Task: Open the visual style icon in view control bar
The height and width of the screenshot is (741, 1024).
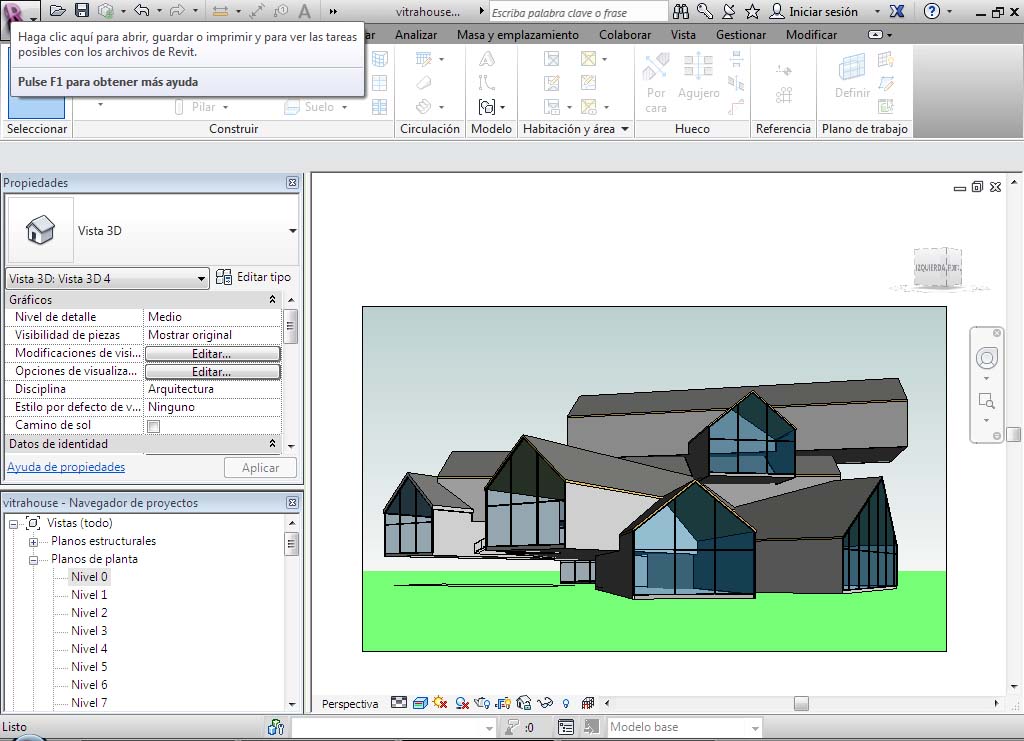Action: pos(420,703)
